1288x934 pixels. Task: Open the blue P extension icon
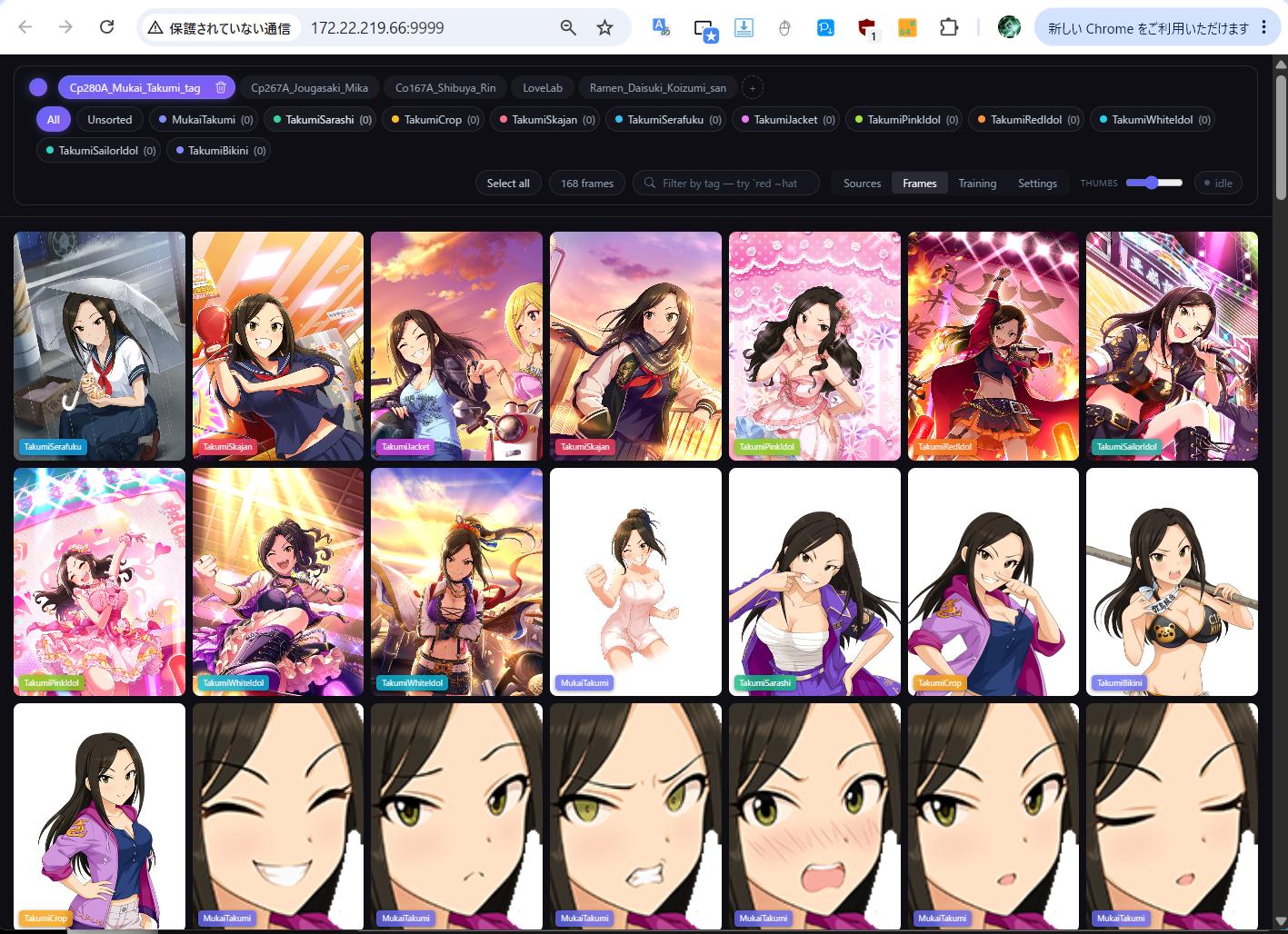[x=825, y=28]
